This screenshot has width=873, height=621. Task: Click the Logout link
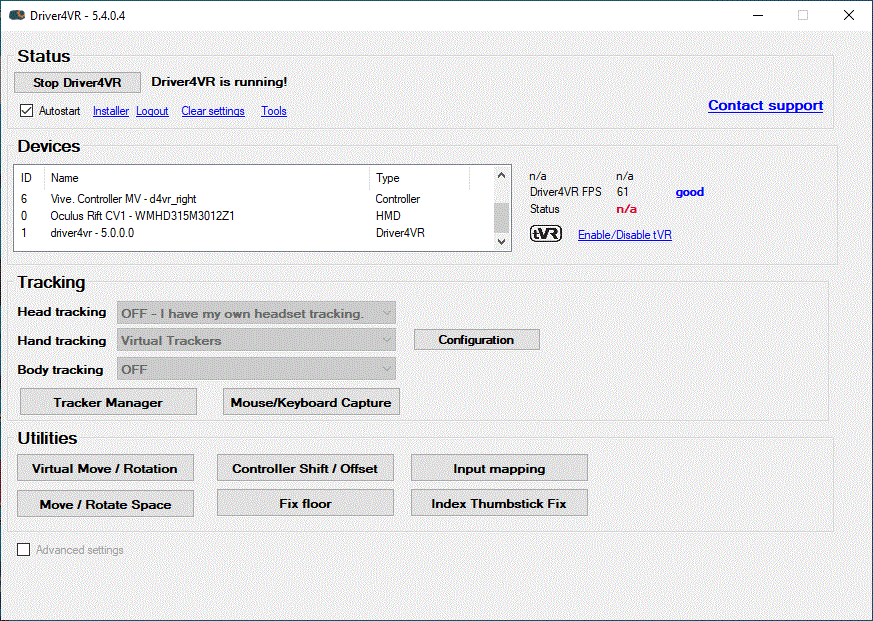152,111
